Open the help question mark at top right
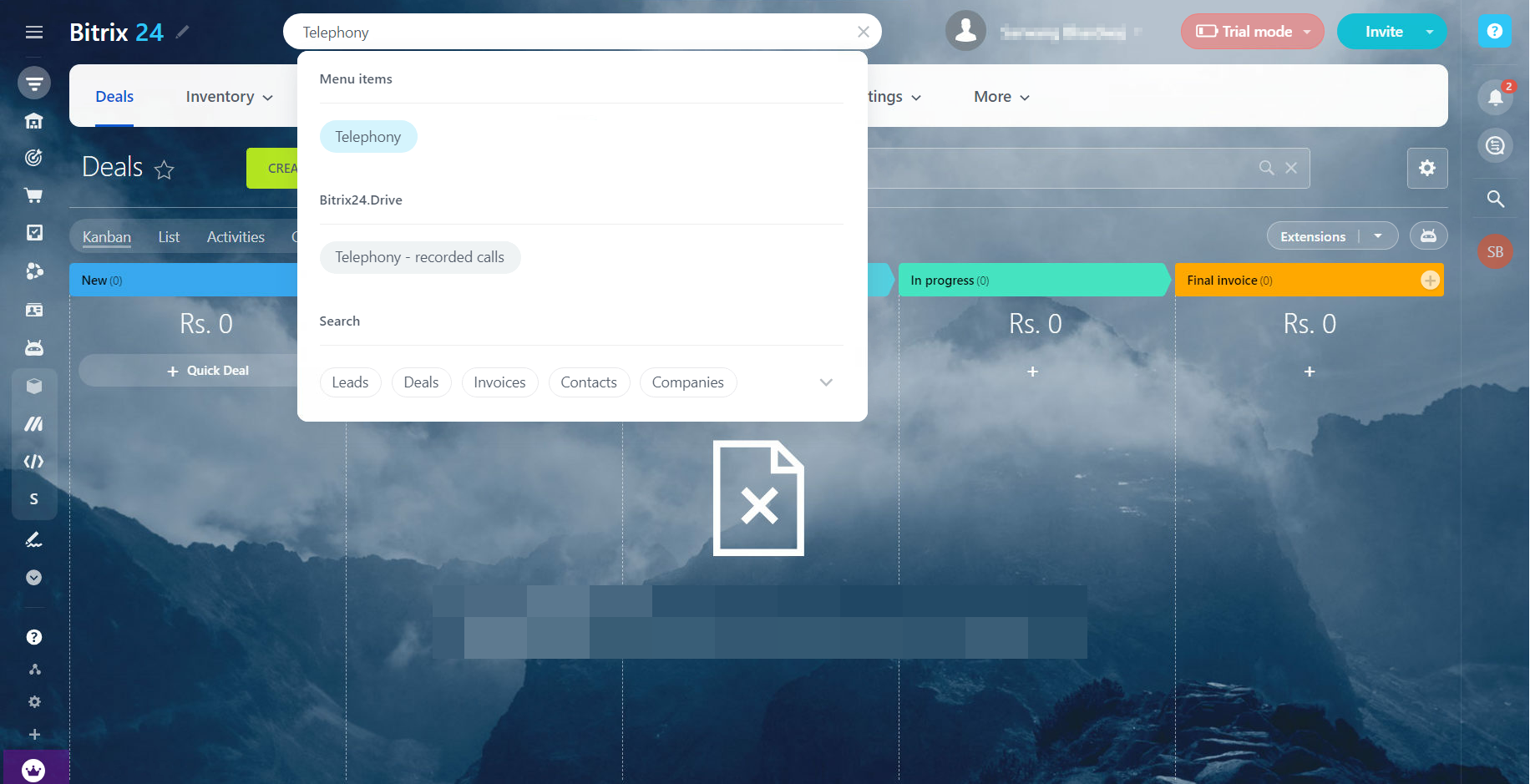The width and height of the screenshot is (1530, 784). (1495, 31)
